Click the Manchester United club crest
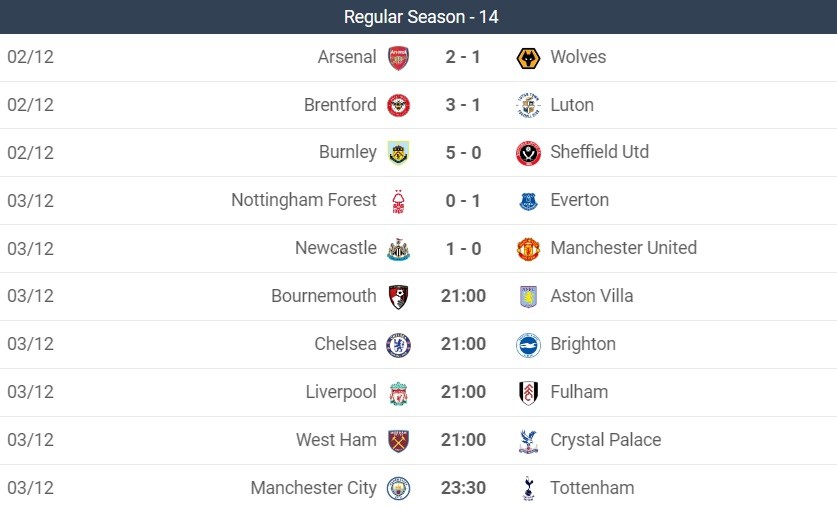The height and width of the screenshot is (509, 837). coord(528,249)
